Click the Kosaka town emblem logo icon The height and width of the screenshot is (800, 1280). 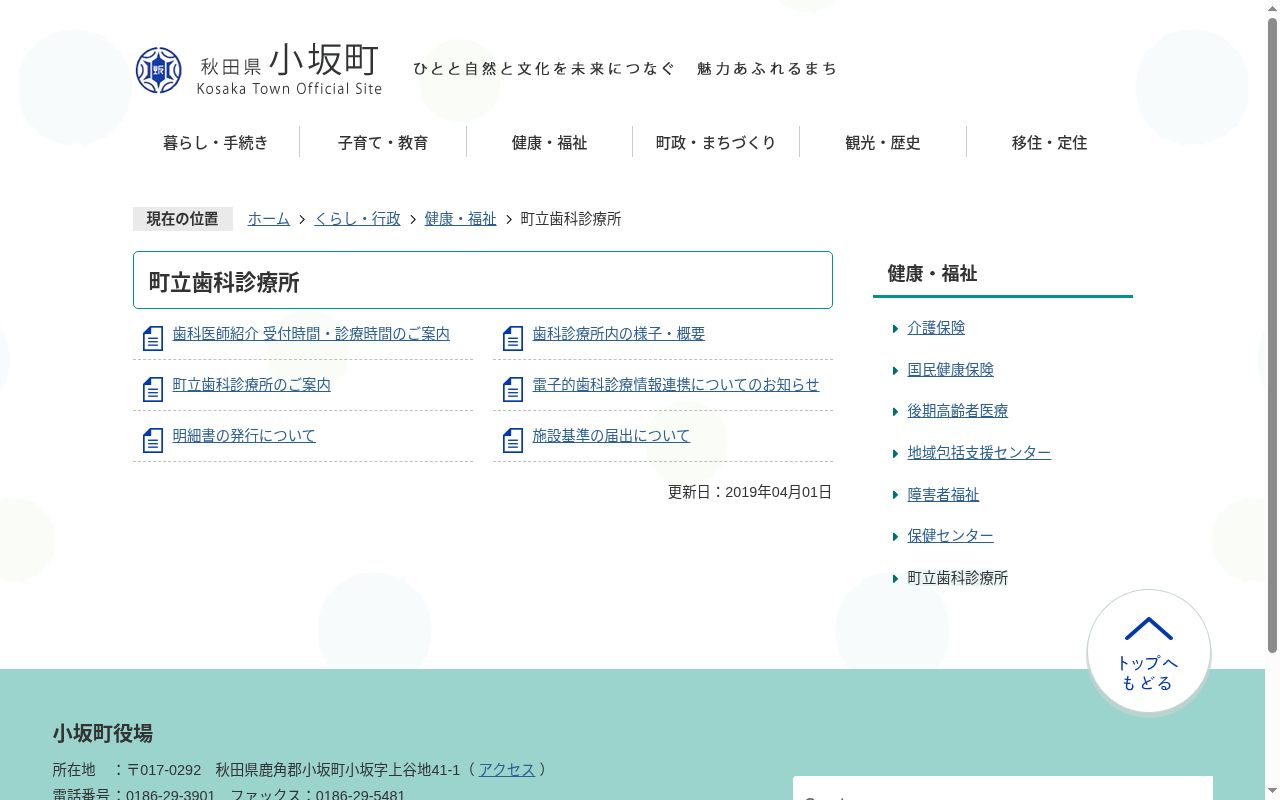pos(159,70)
